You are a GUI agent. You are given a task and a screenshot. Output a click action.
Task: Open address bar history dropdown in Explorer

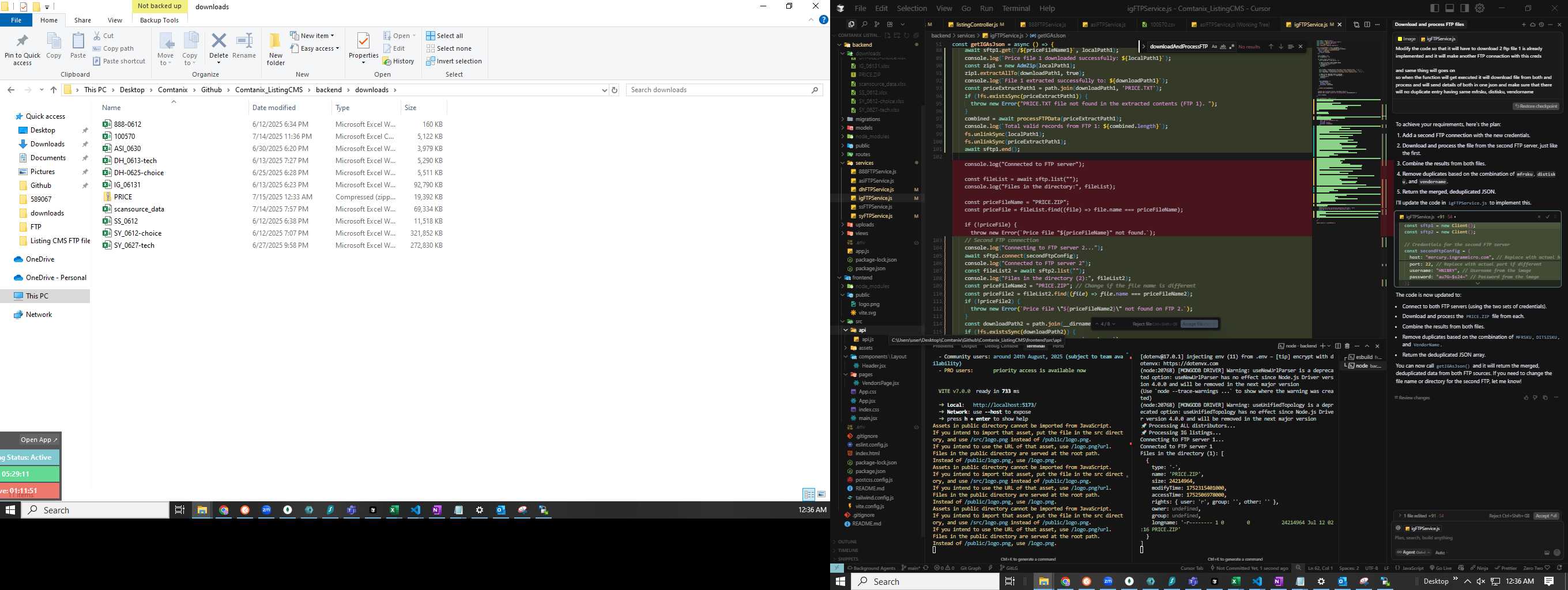[x=605, y=90]
